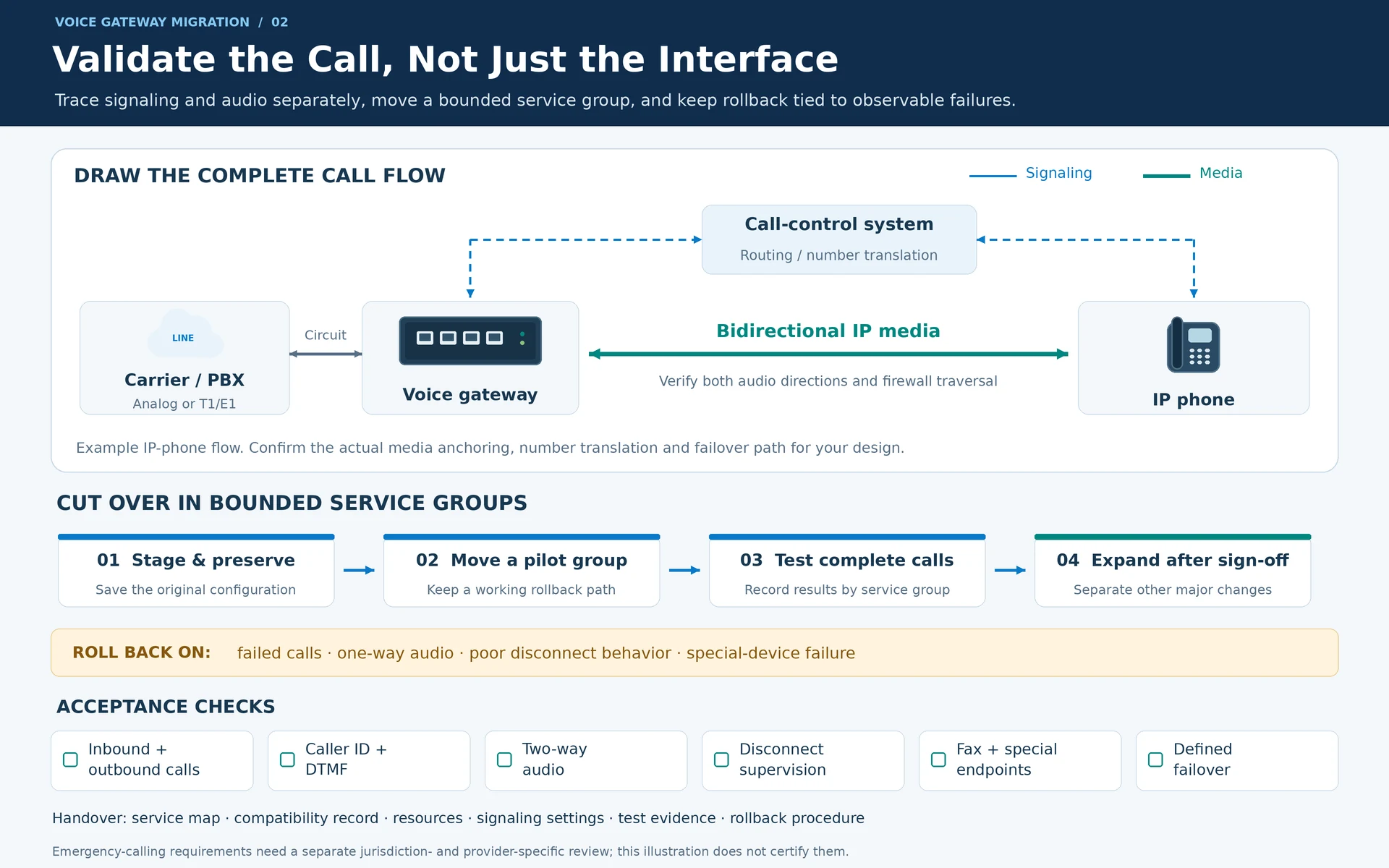
Task: Click the Bidirectional IP media label
Action: click(x=828, y=331)
